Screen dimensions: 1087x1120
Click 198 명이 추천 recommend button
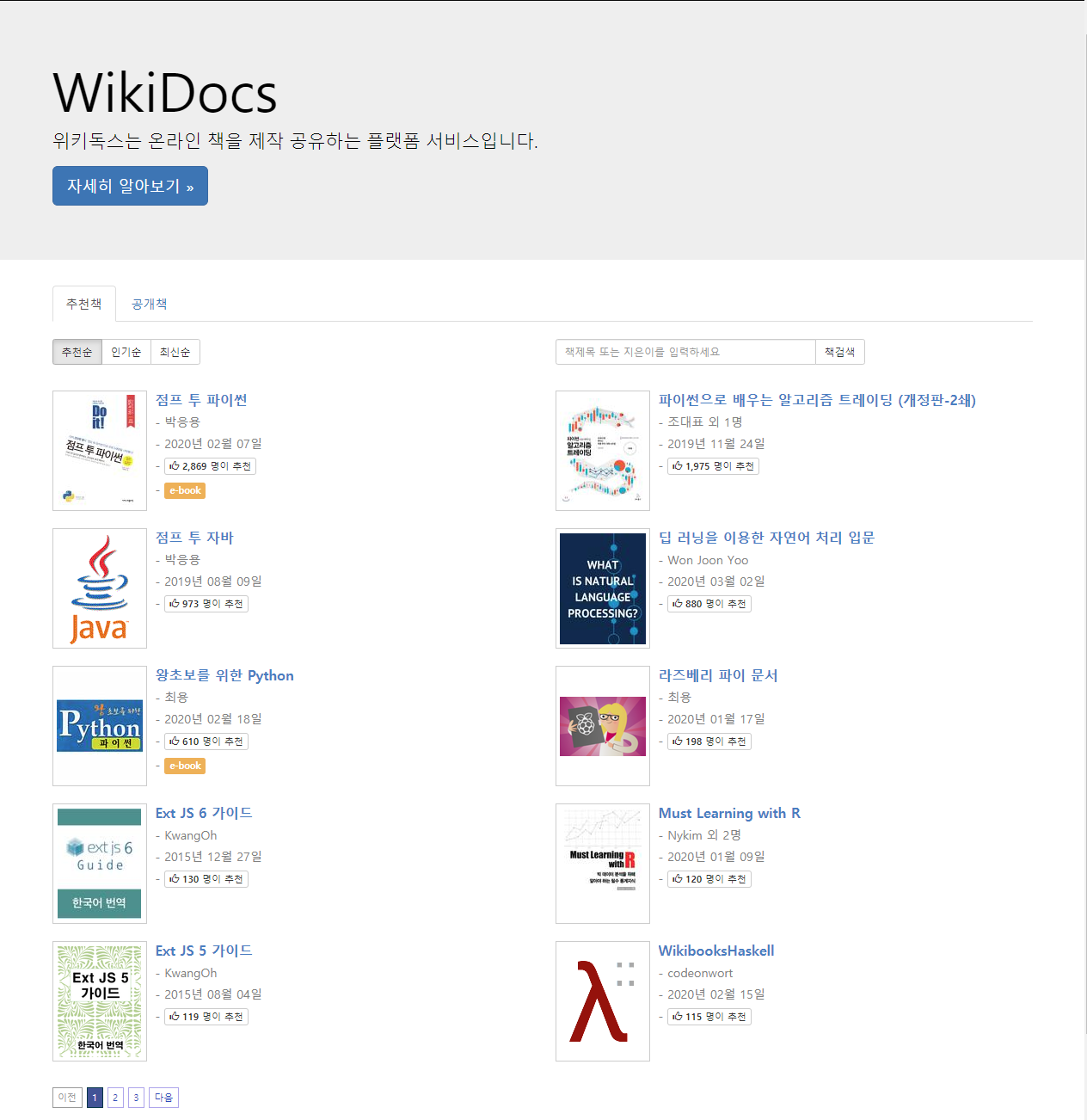(709, 742)
